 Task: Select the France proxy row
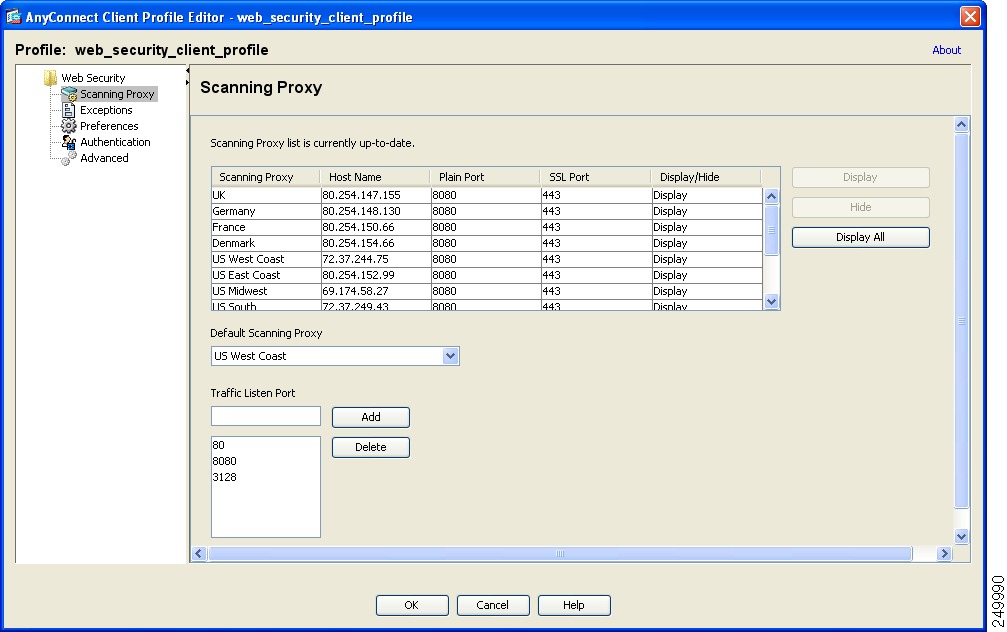click(x=487, y=227)
